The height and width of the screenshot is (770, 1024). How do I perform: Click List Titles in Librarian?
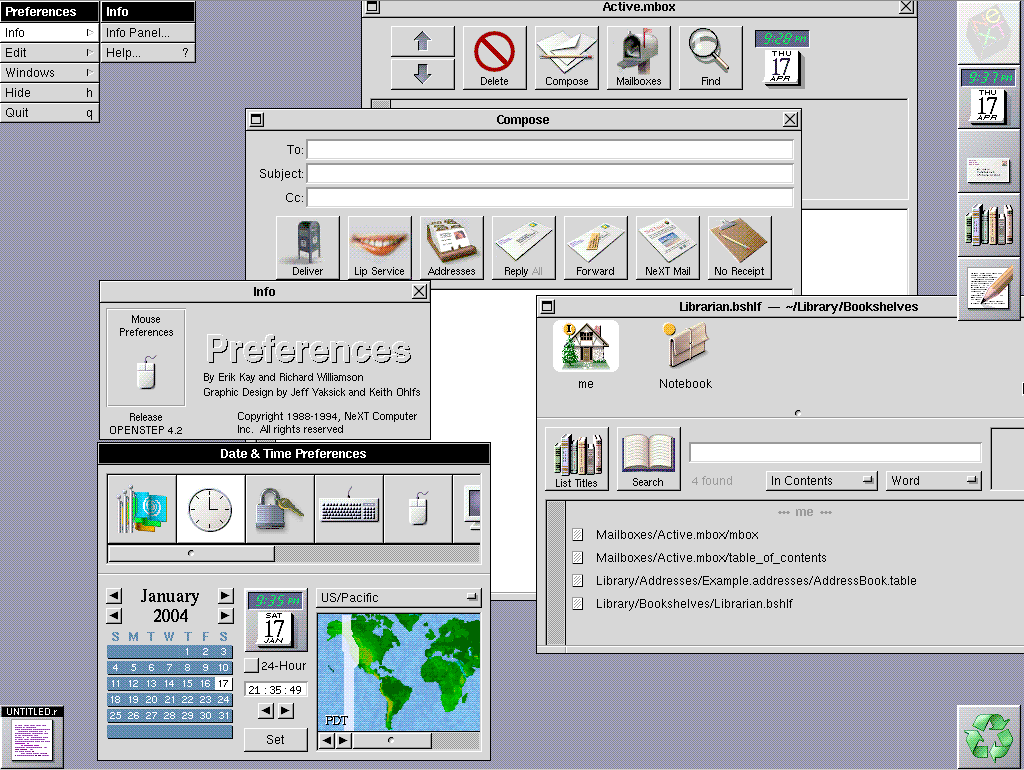(x=577, y=459)
